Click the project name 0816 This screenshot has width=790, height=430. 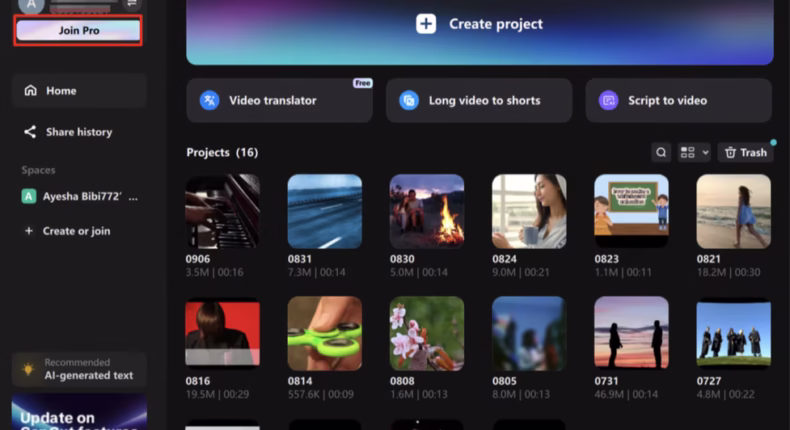[198, 381]
